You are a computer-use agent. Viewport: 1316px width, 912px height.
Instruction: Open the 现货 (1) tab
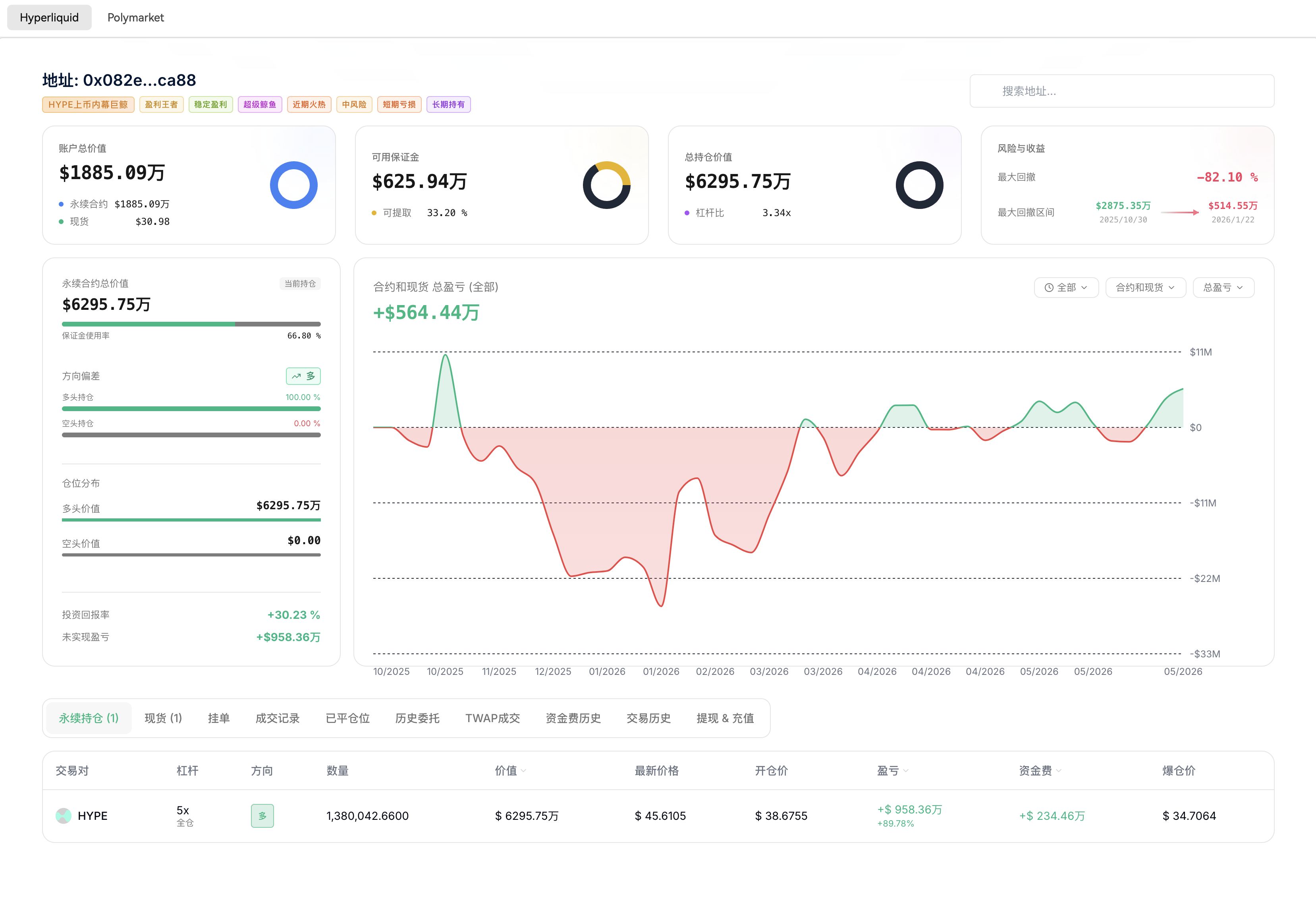tap(163, 718)
